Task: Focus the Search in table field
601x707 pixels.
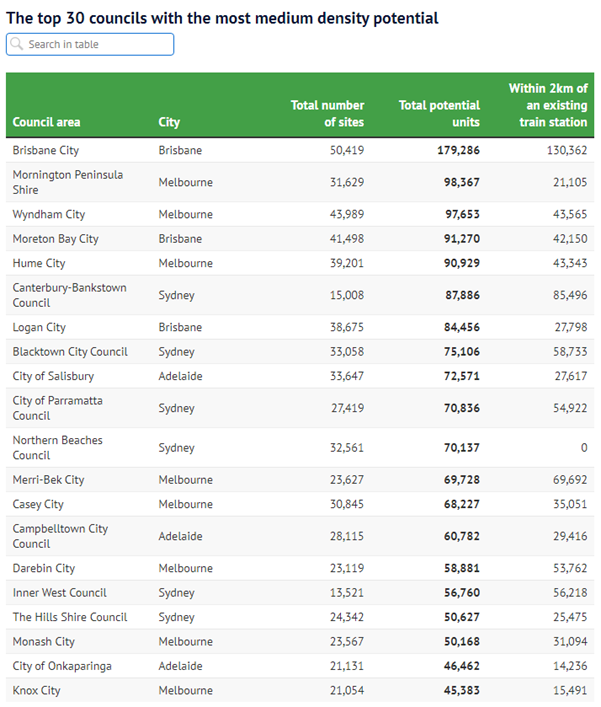Action: click(90, 44)
